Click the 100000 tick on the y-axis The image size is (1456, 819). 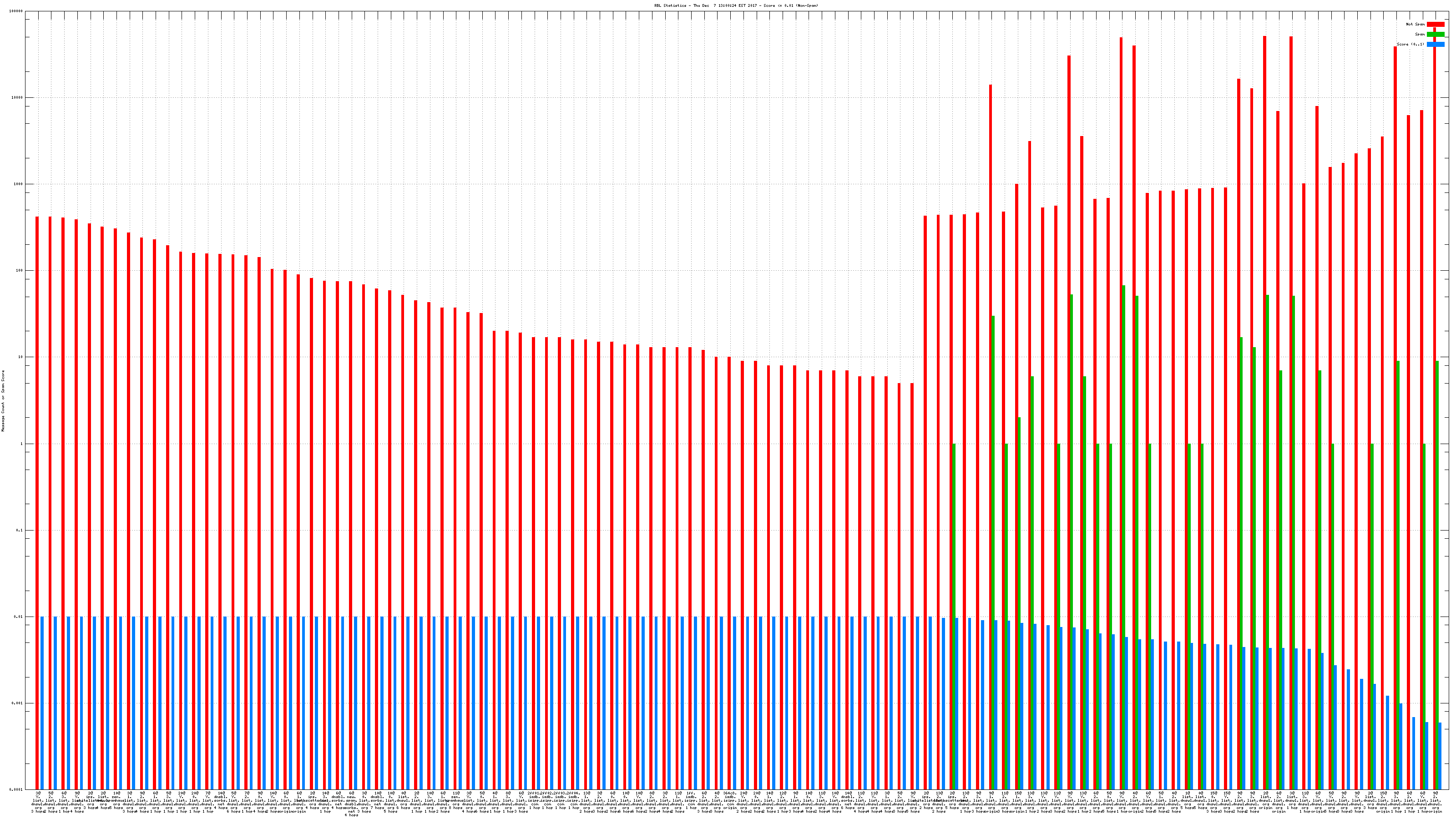click(x=16, y=11)
